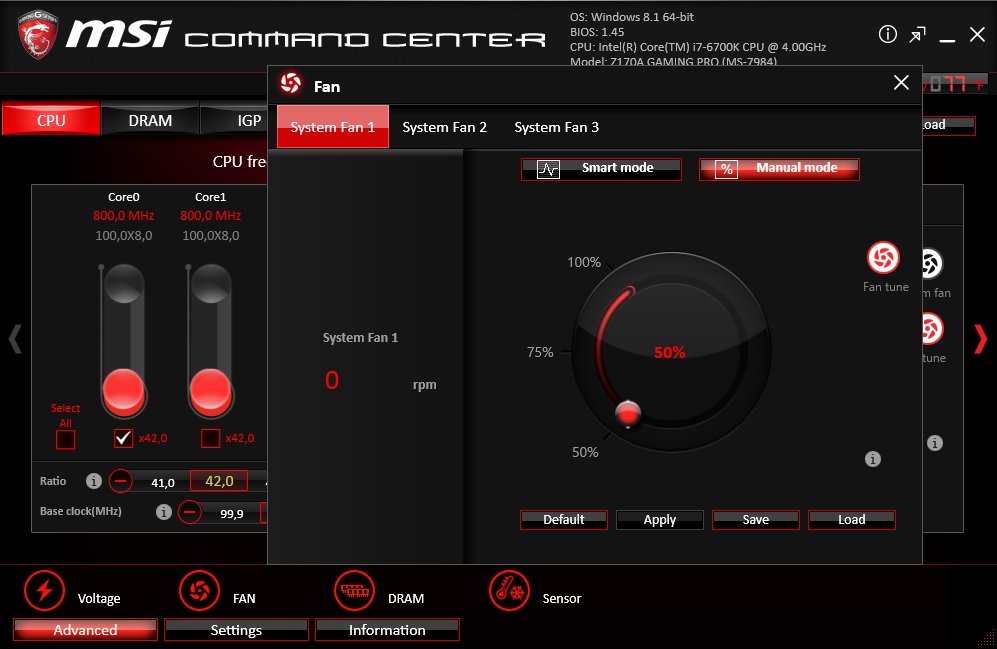
Task: Click the Load button in Fan dialog
Action: 851,519
